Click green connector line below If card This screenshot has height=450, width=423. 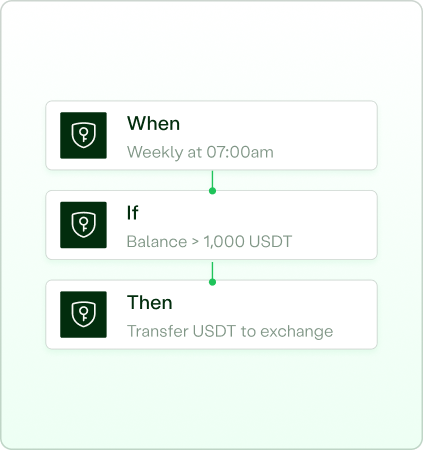click(x=212, y=270)
